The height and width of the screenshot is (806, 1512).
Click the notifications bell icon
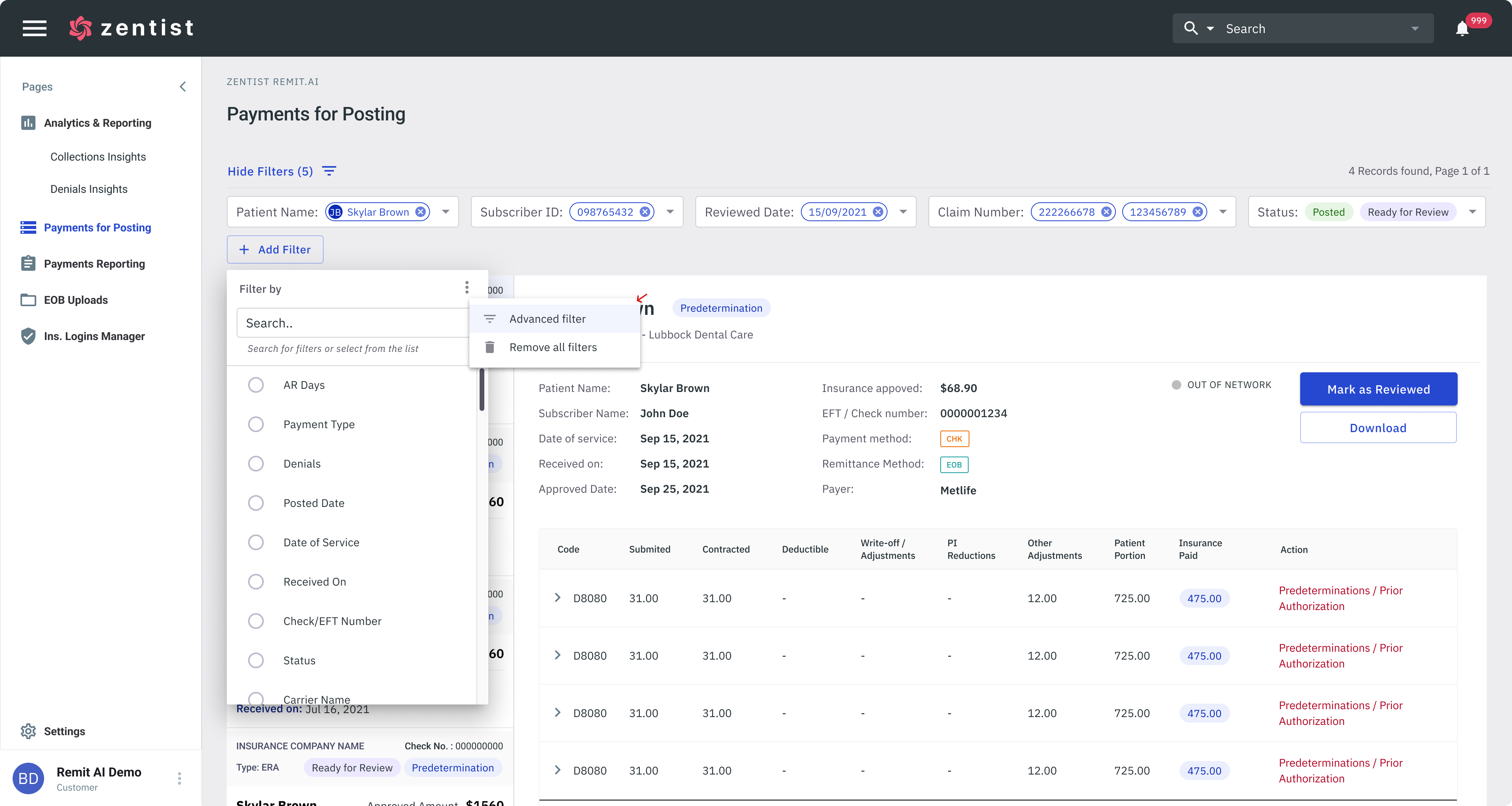pos(1462,29)
